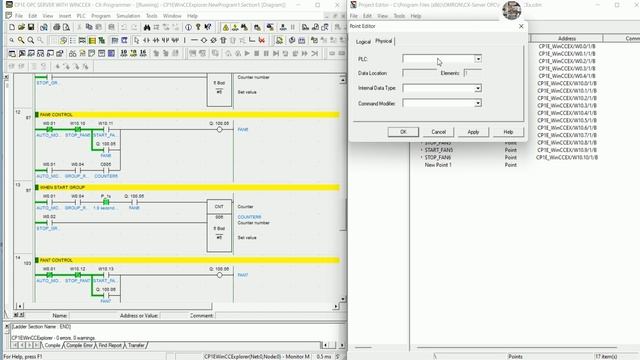Click the Elements input field

pyautogui.click(x=473, y=73)
